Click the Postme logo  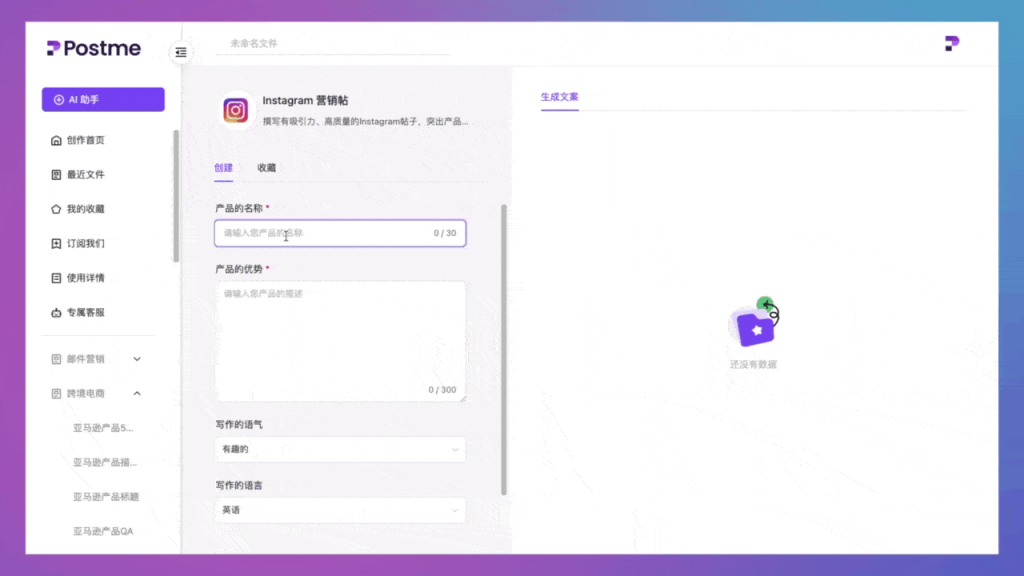92,48
